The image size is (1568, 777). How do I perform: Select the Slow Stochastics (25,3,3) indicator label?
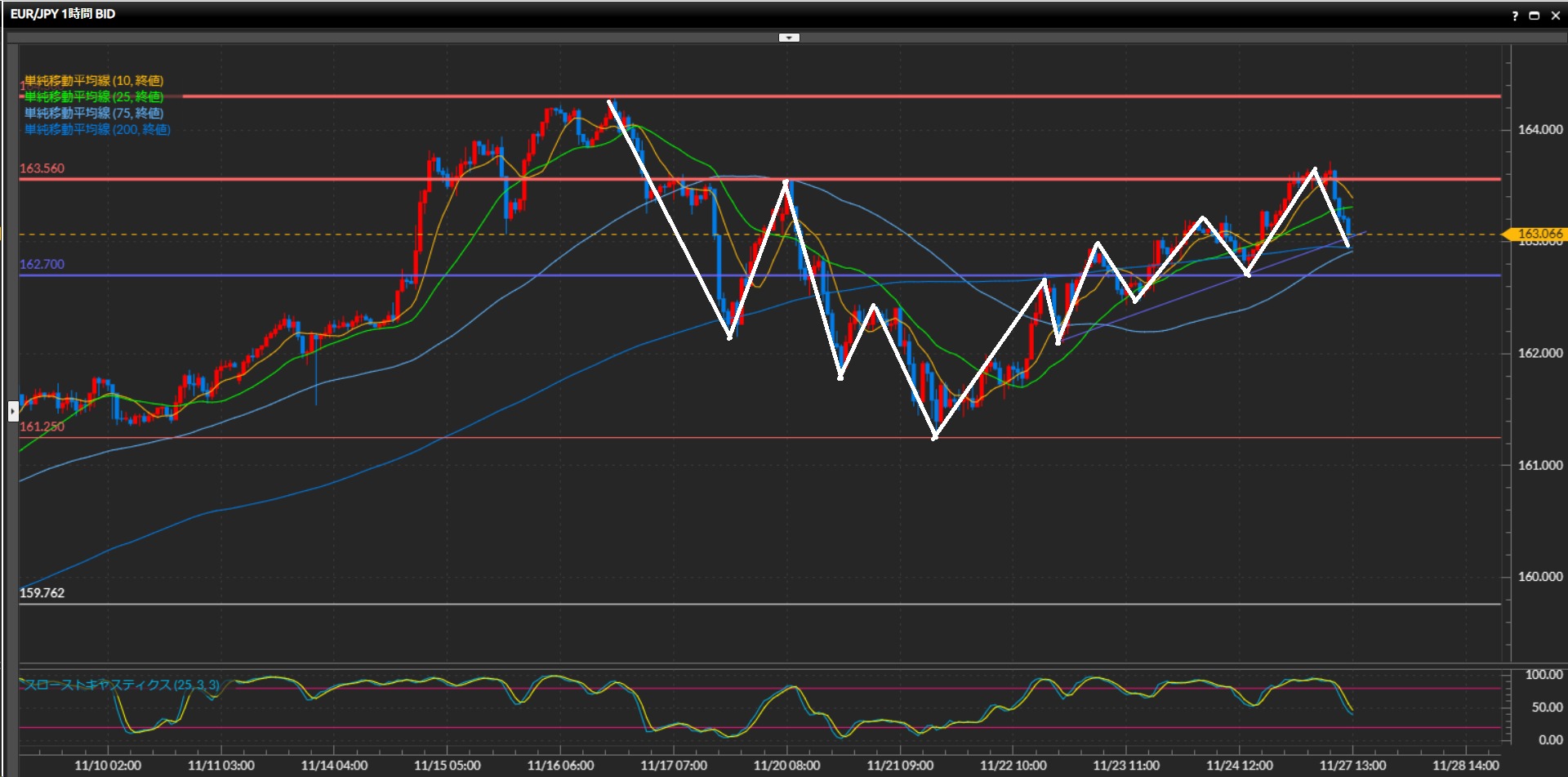point(121,685)
